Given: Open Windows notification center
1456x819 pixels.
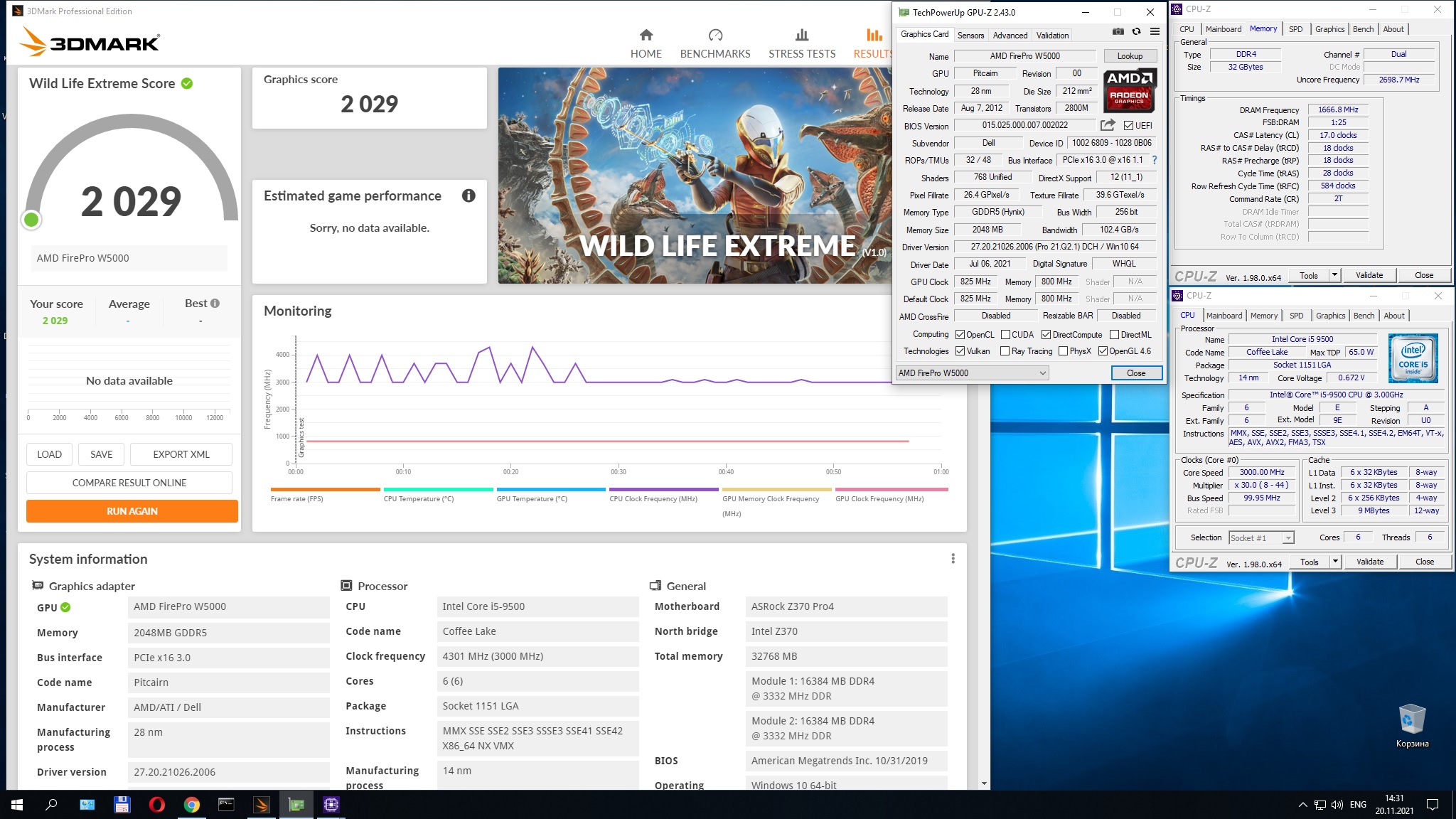Looking at the screenshot, I should pyautogui.click(x=1433, y=805).
